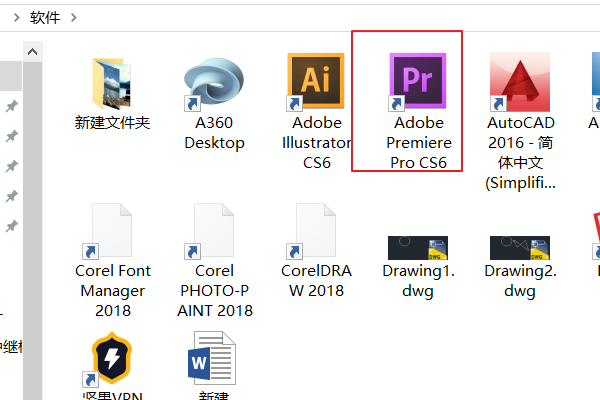600x400 pixels.
Task: Select Drawing2.dwg file thumbnail
Action: pos(520,248)
